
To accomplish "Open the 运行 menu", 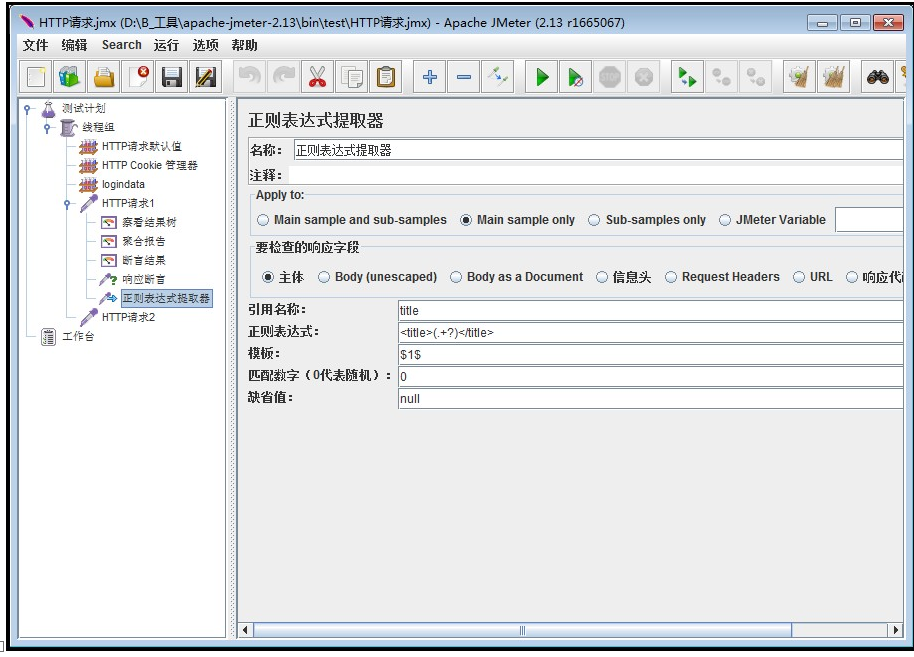I will tap(166, 45).
